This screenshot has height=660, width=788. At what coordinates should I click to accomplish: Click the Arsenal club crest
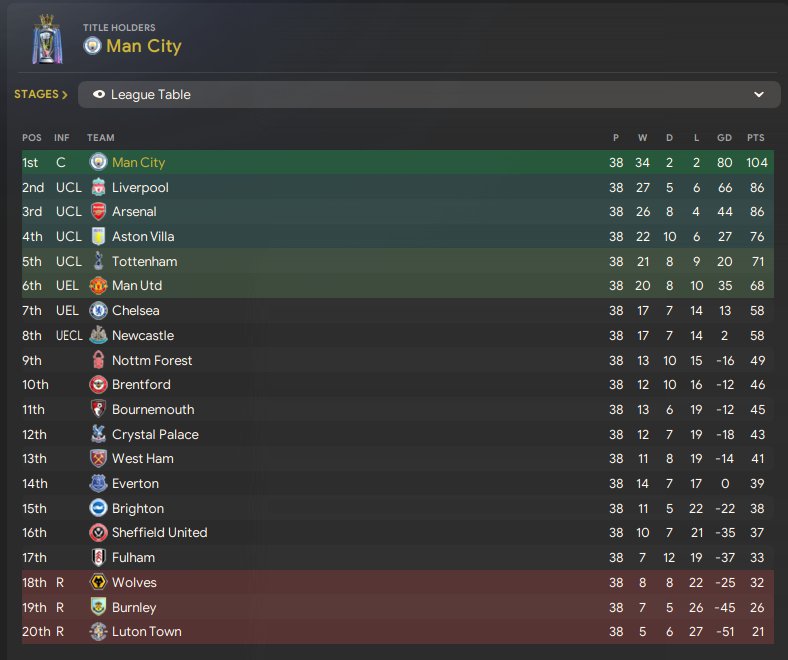pos(98,211)
